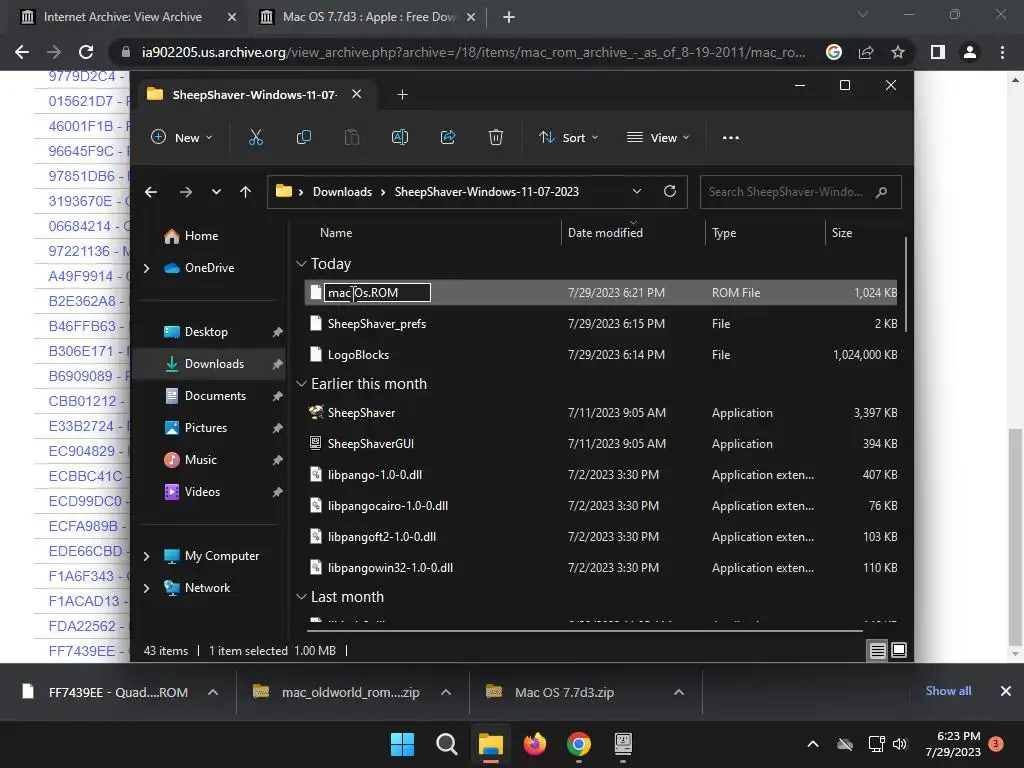
Task: Click the Copy icon in Explorer toolbar
Action: (x=304, y=137)
